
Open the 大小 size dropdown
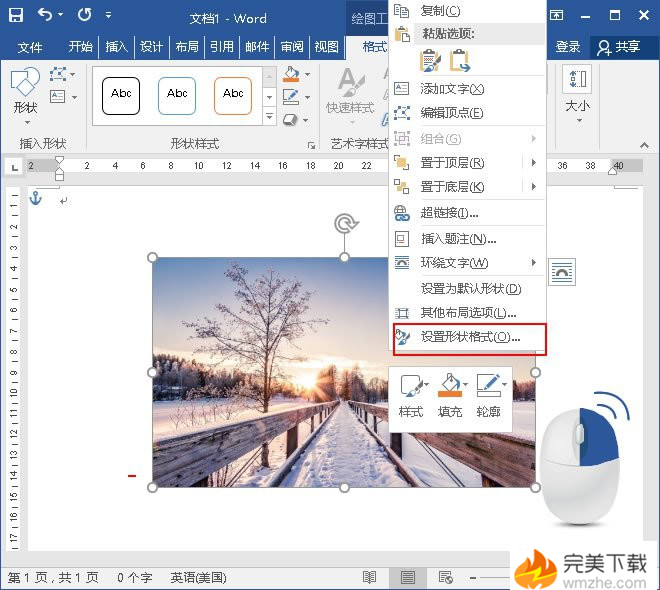click(578, 95)
